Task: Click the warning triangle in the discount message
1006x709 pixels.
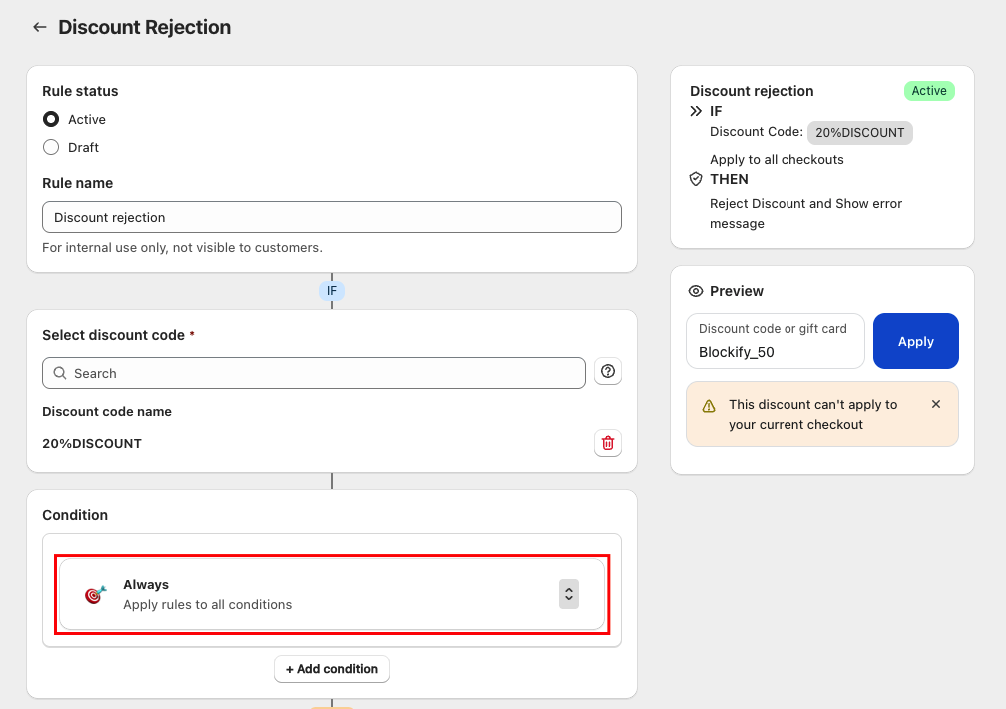Action: pos(709,404)
